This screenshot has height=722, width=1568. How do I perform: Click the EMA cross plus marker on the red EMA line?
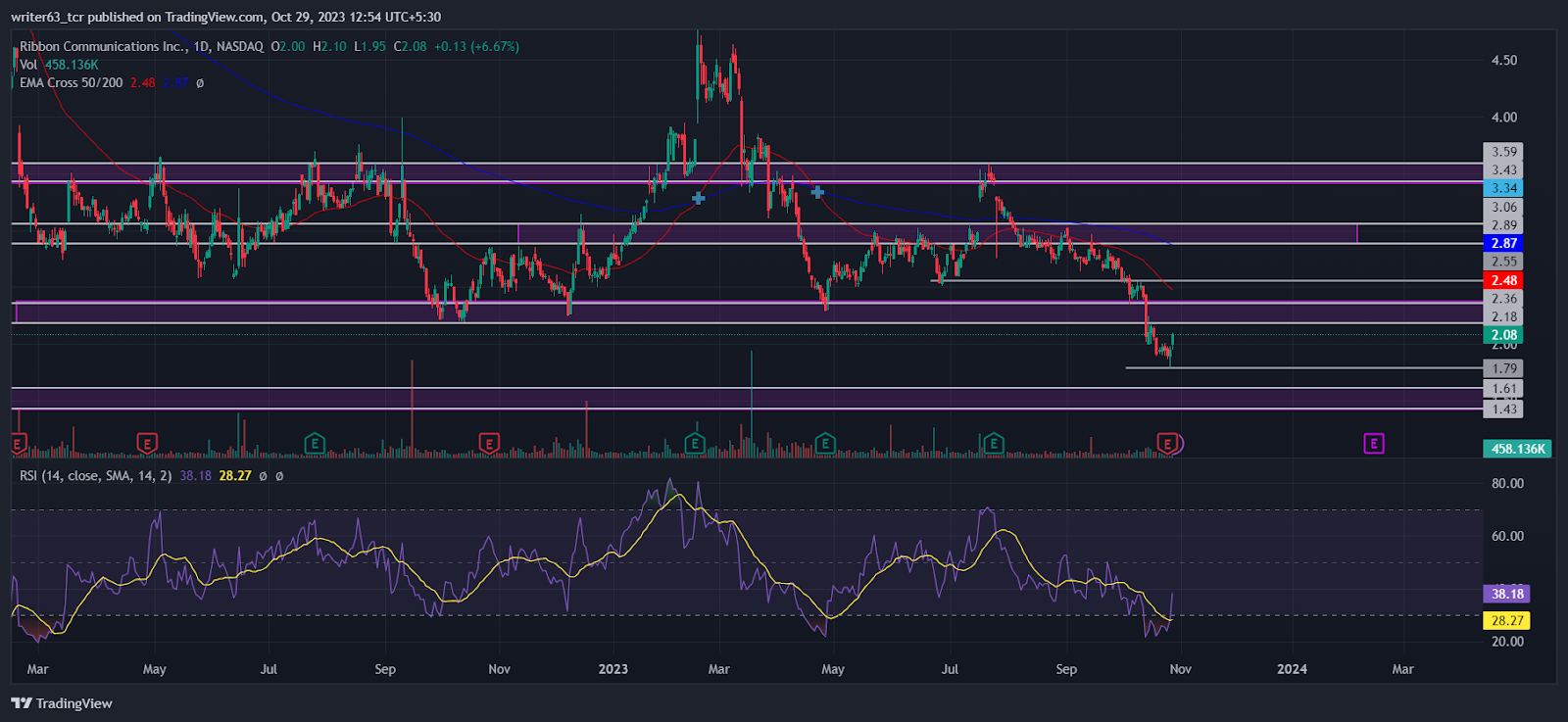click(698, 198)
